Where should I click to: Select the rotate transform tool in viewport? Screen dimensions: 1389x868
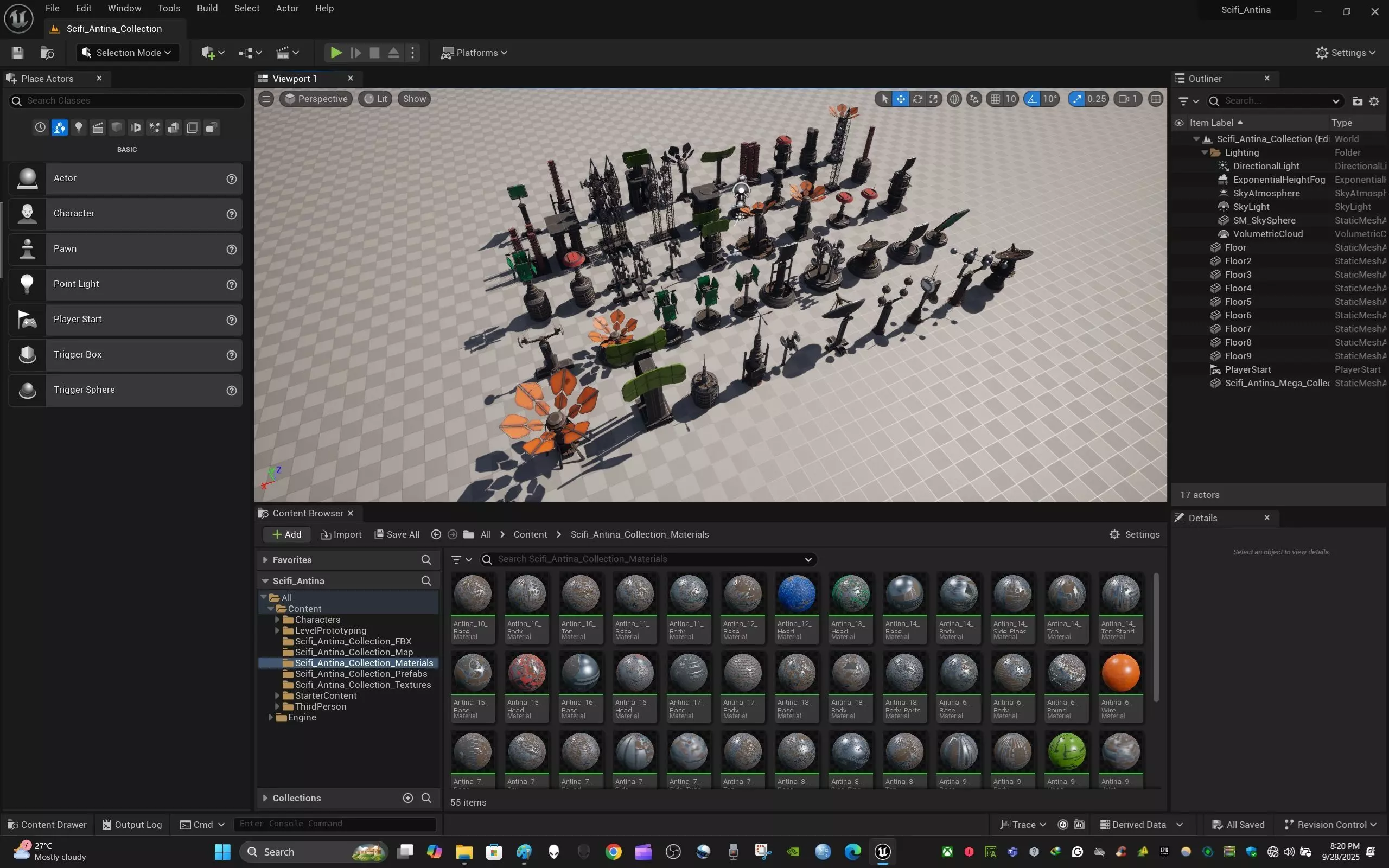click(x=917, y=99)
